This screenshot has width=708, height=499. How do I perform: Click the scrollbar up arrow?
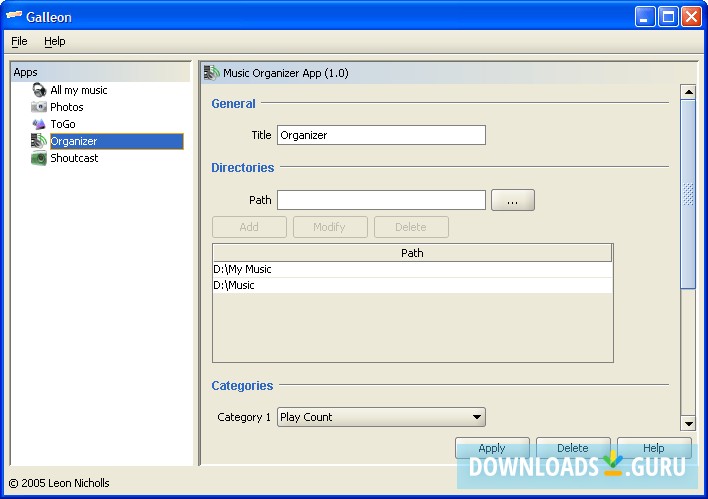point(688,92)
